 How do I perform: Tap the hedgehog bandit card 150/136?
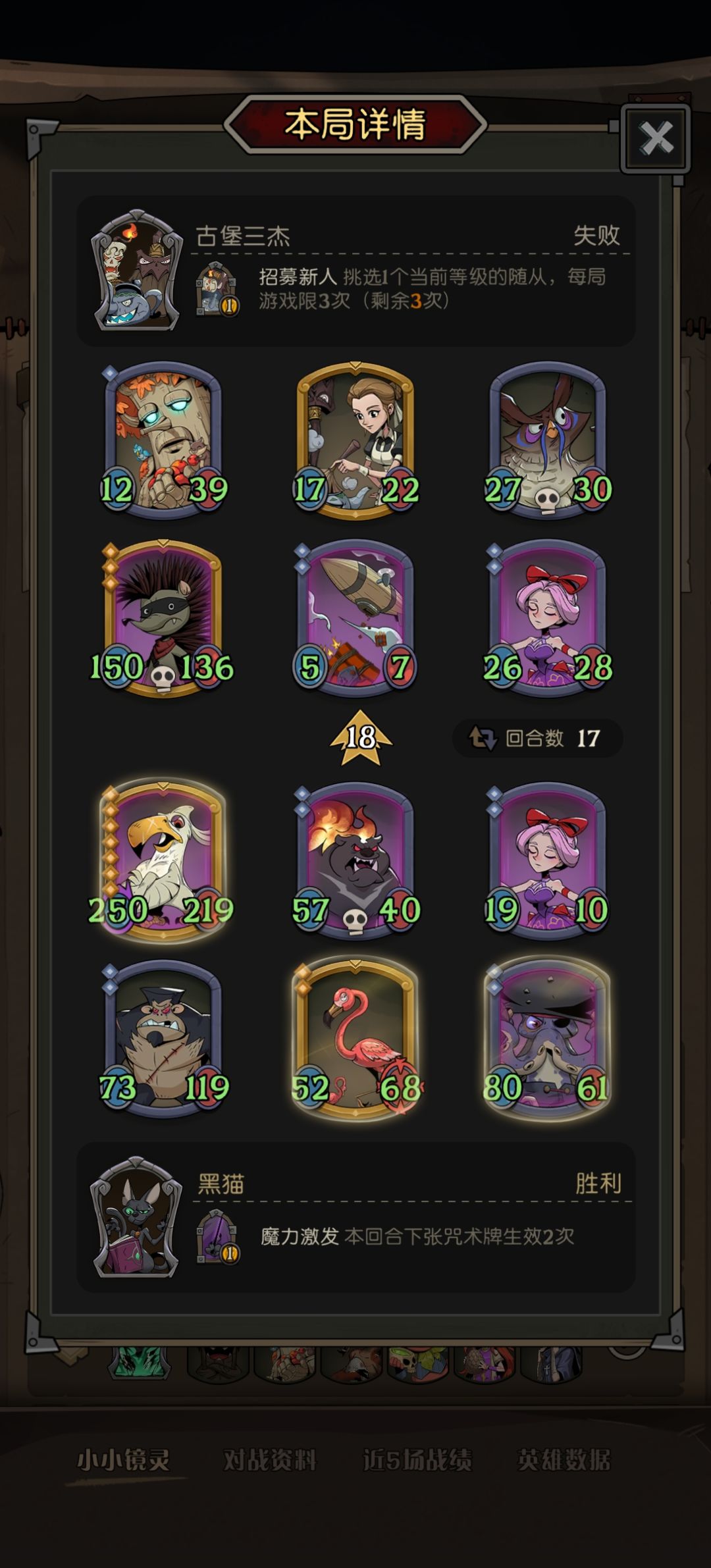pos(163,618)
